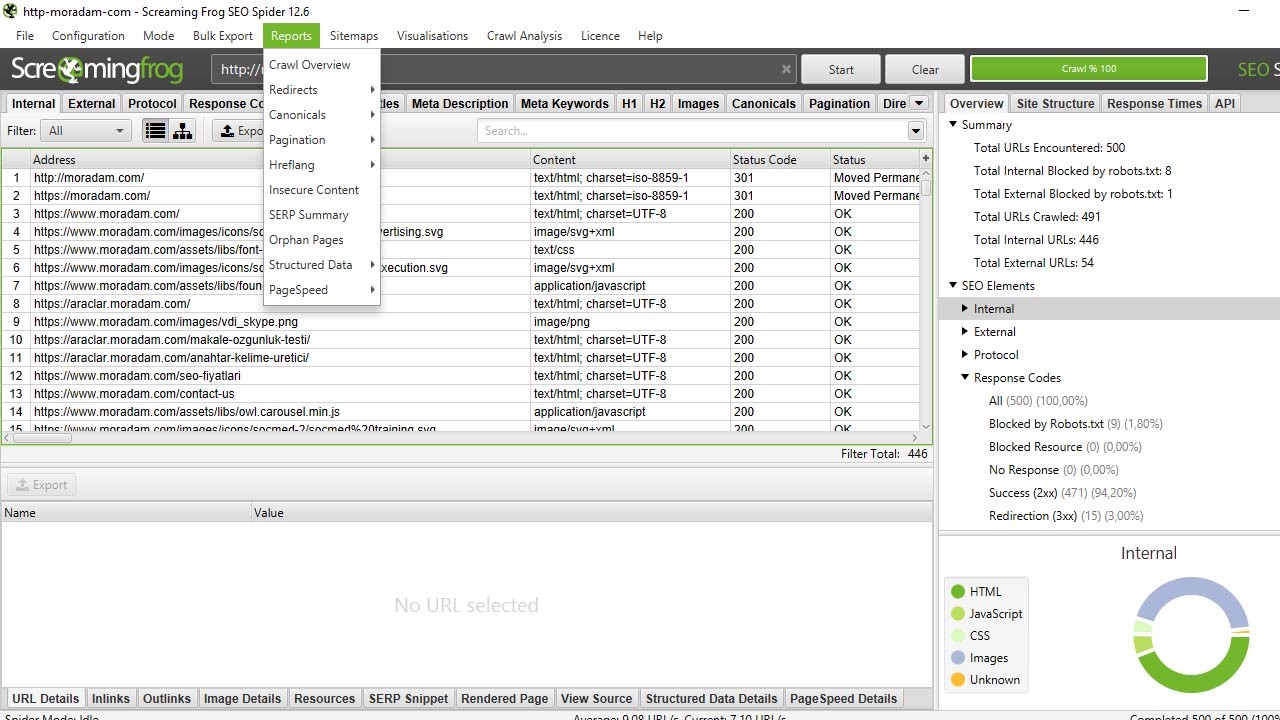This screenshot has width=1280, height=720.
Task: Sort by the Address column header
Action: click(280, 159)
